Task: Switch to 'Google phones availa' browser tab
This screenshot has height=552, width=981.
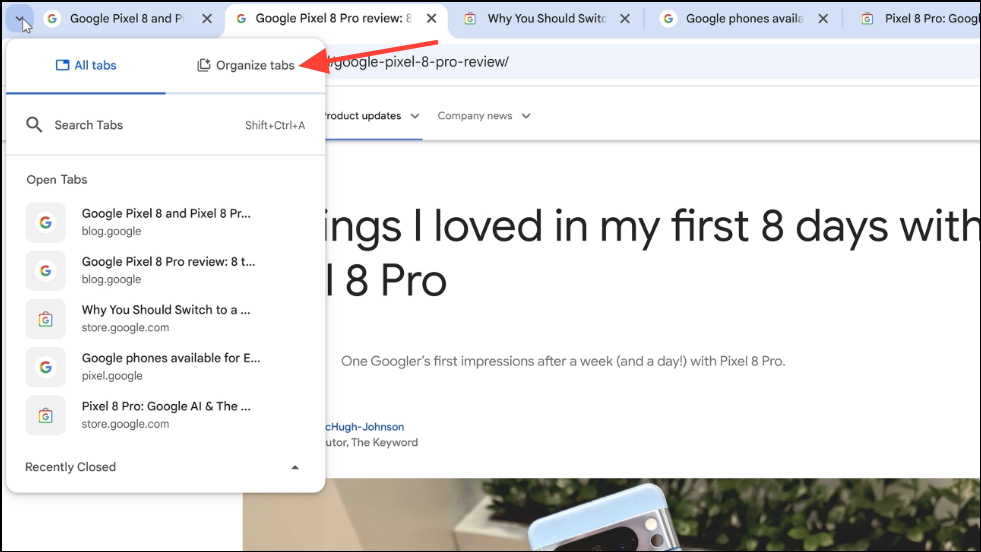Action: click(743, 19)
